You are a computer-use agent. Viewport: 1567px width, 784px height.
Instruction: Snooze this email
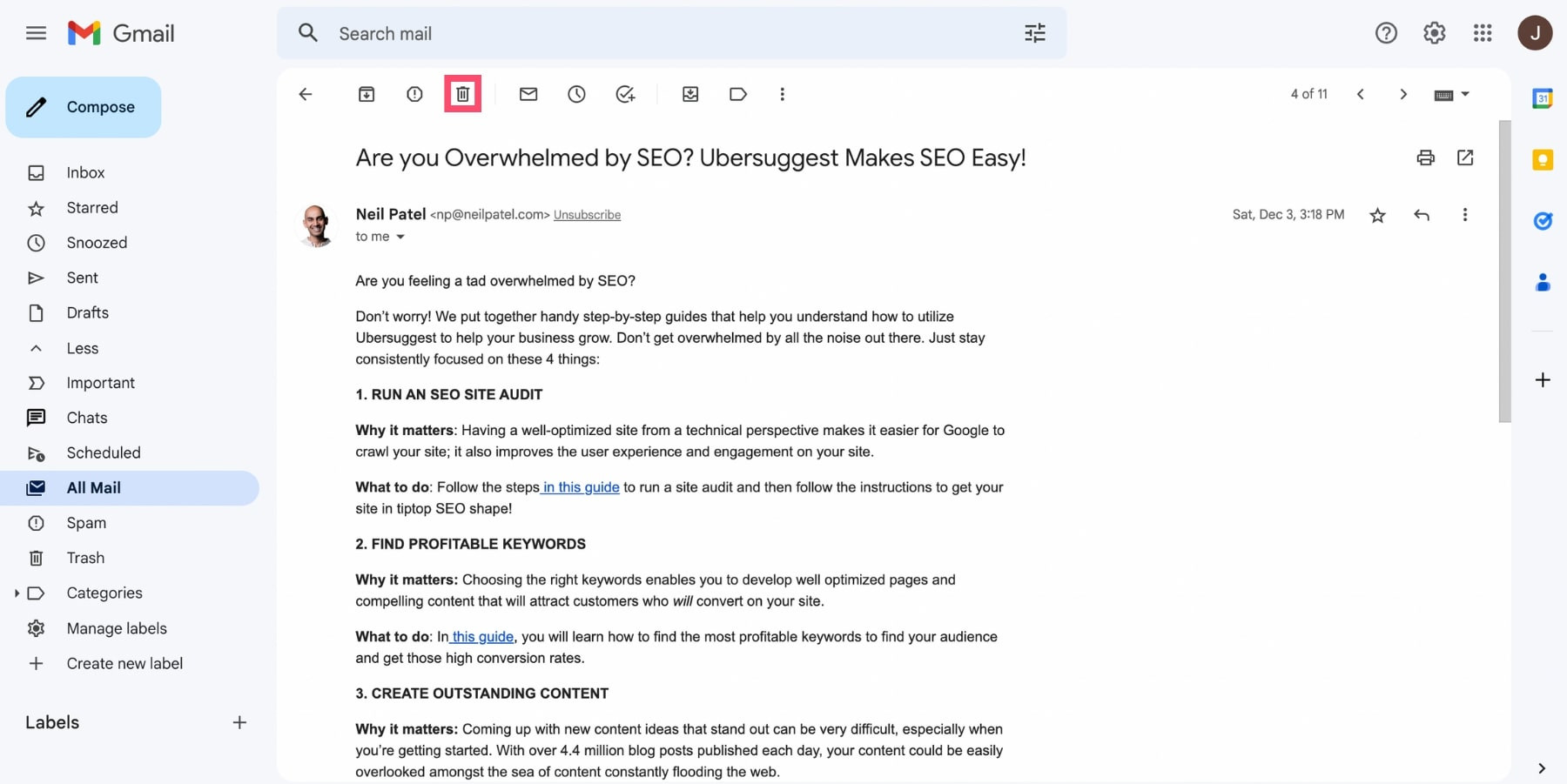[x=576, y=94]
